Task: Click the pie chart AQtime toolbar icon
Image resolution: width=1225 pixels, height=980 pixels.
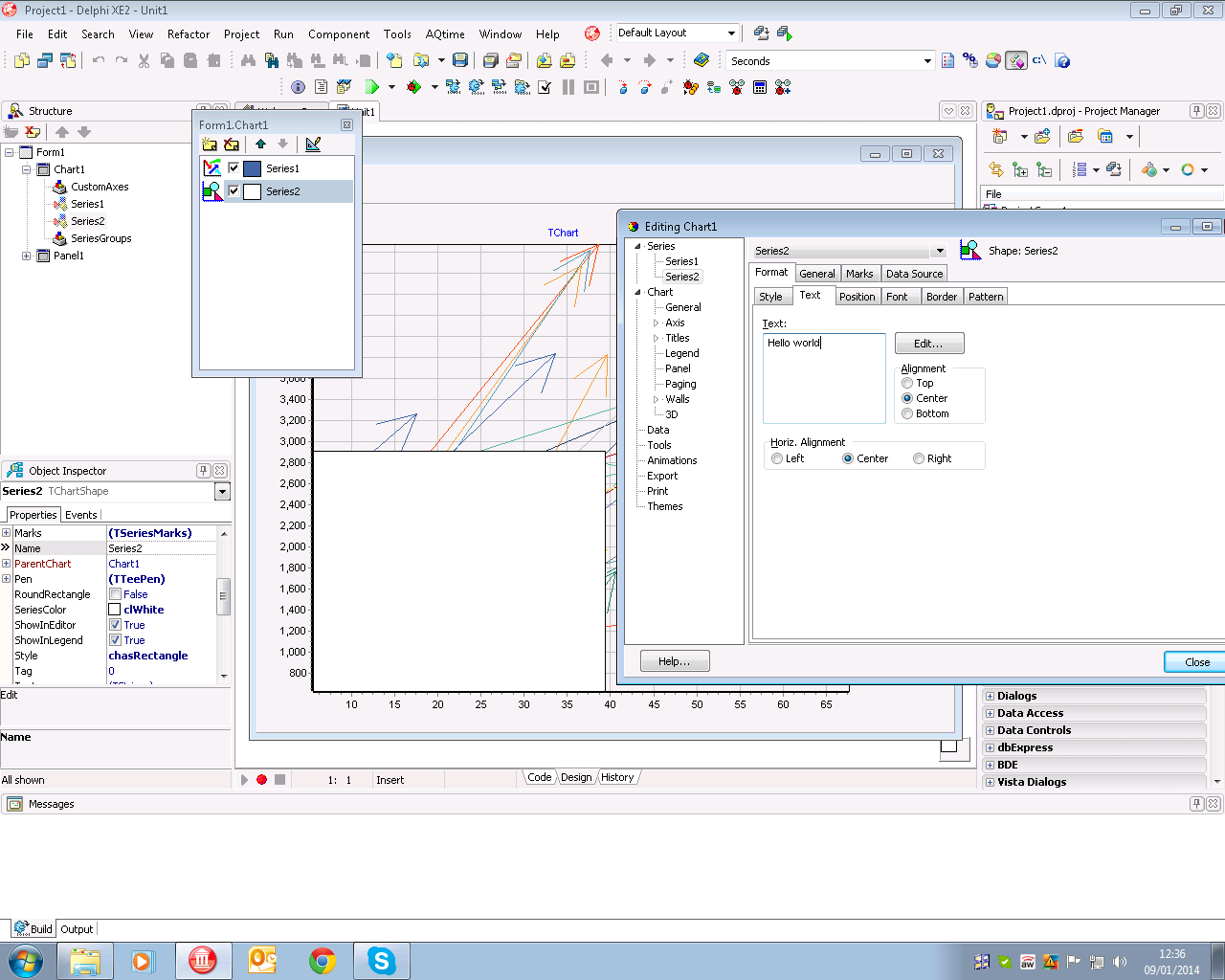Action: click(x=993, y=60)
